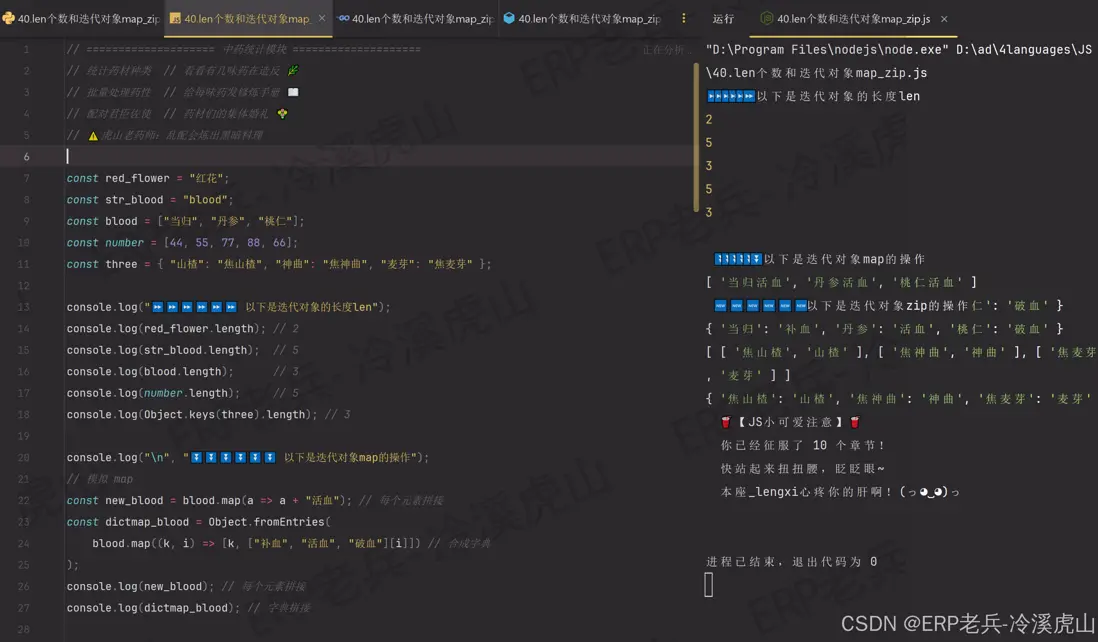This screenshot has height=642, width=1098.
Task: Click 'Object.keys(three).length' on line 18
Action: click(x=225, y=414)
